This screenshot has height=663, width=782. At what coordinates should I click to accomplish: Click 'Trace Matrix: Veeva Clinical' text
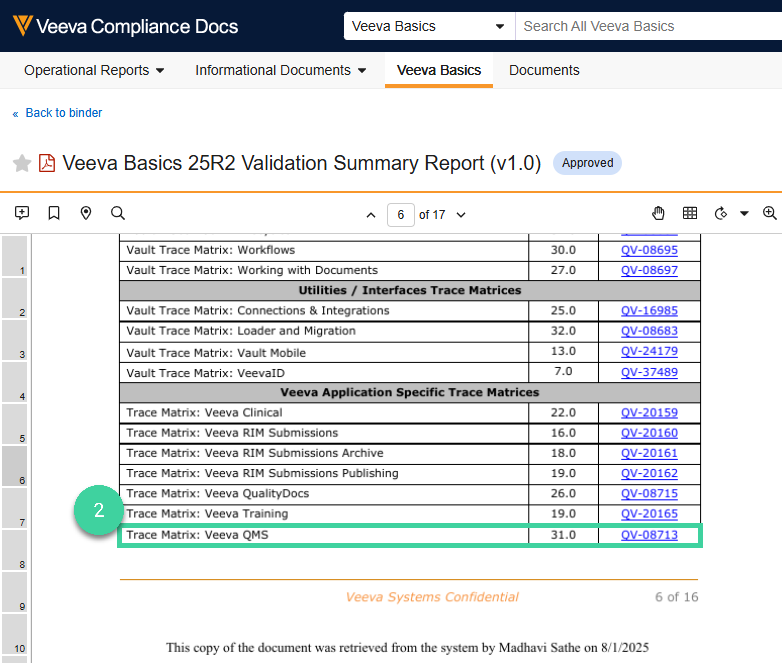coord(204,413)
